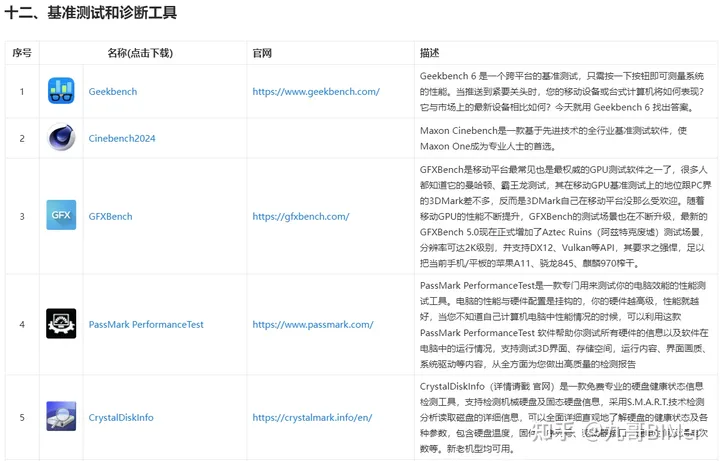This screenshot has height=461, width=720.
Task: Click row number 3 cell
Action: [22, 216]
